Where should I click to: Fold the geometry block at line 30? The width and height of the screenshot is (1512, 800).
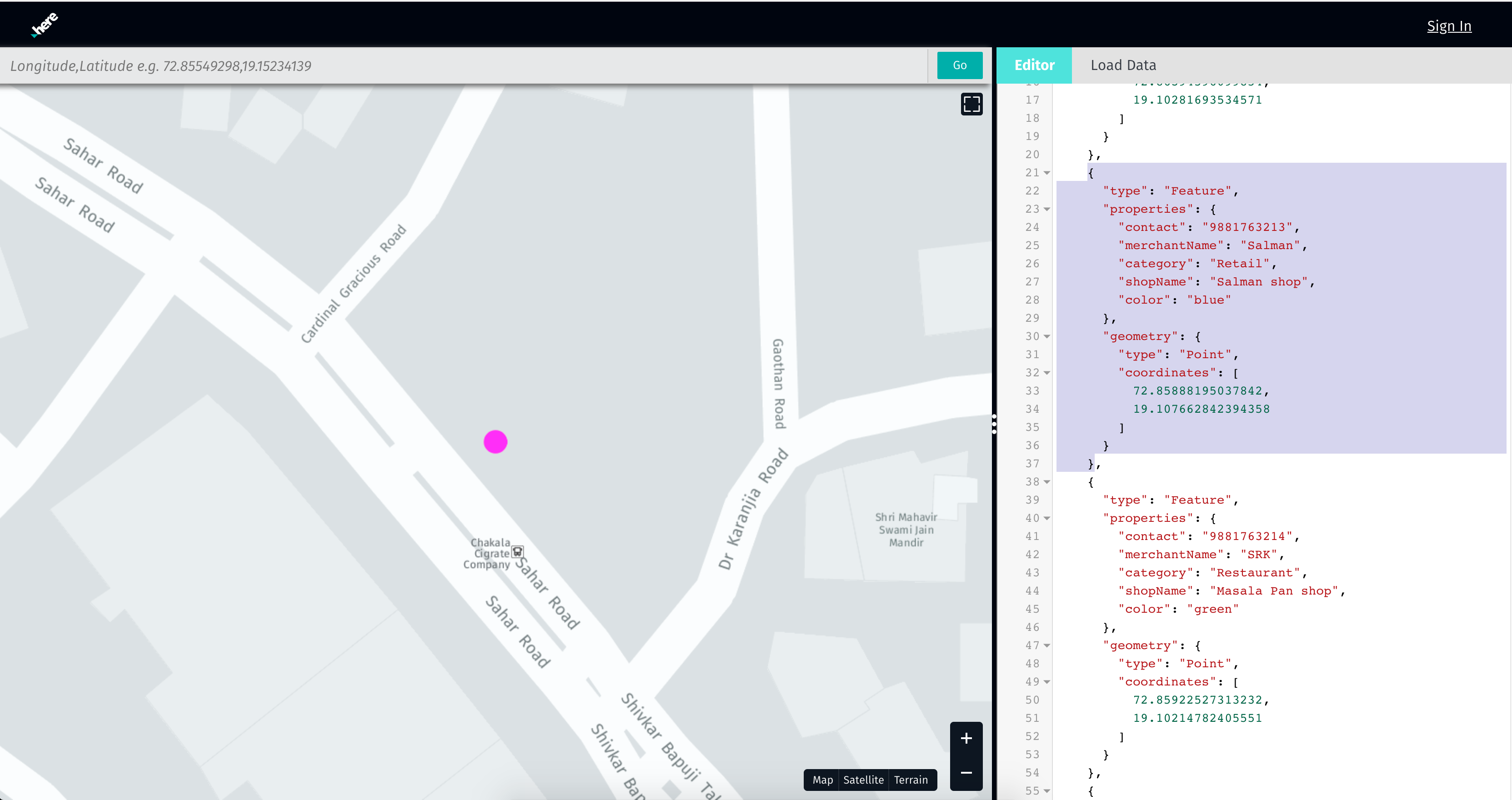coord(1046,337)
